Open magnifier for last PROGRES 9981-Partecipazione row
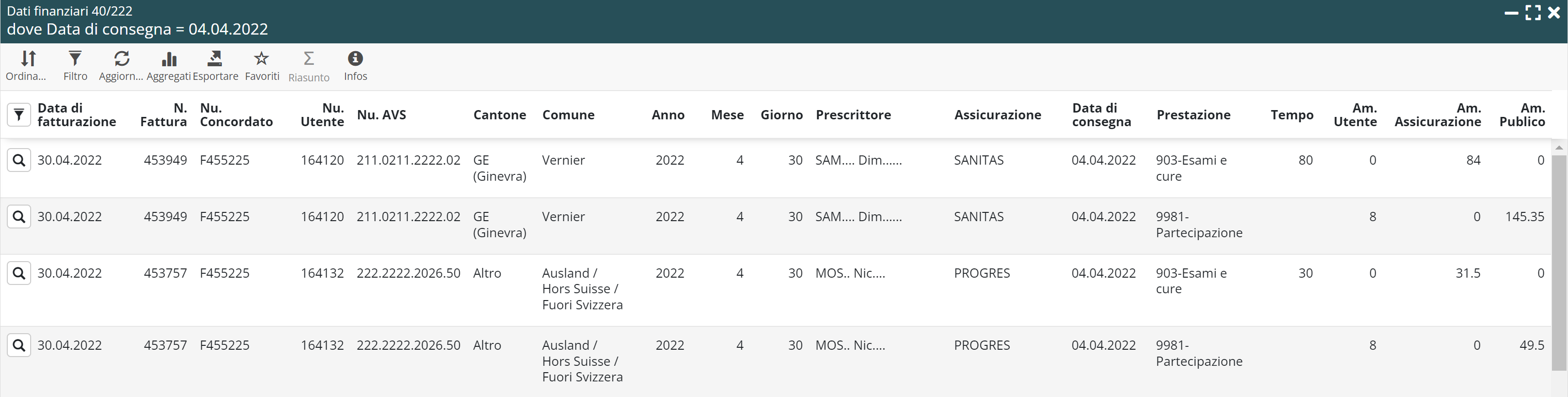This screenshot has width=1568, height=397. click(x=19, y=345)
